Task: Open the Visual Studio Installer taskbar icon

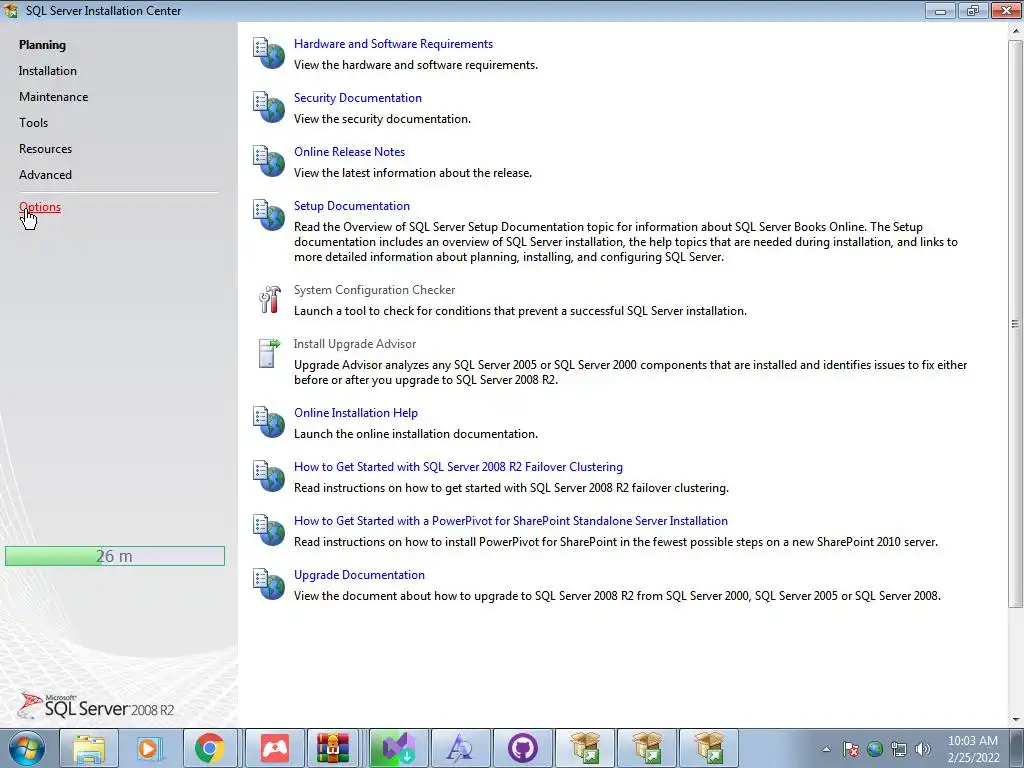Action: point(398,748)
